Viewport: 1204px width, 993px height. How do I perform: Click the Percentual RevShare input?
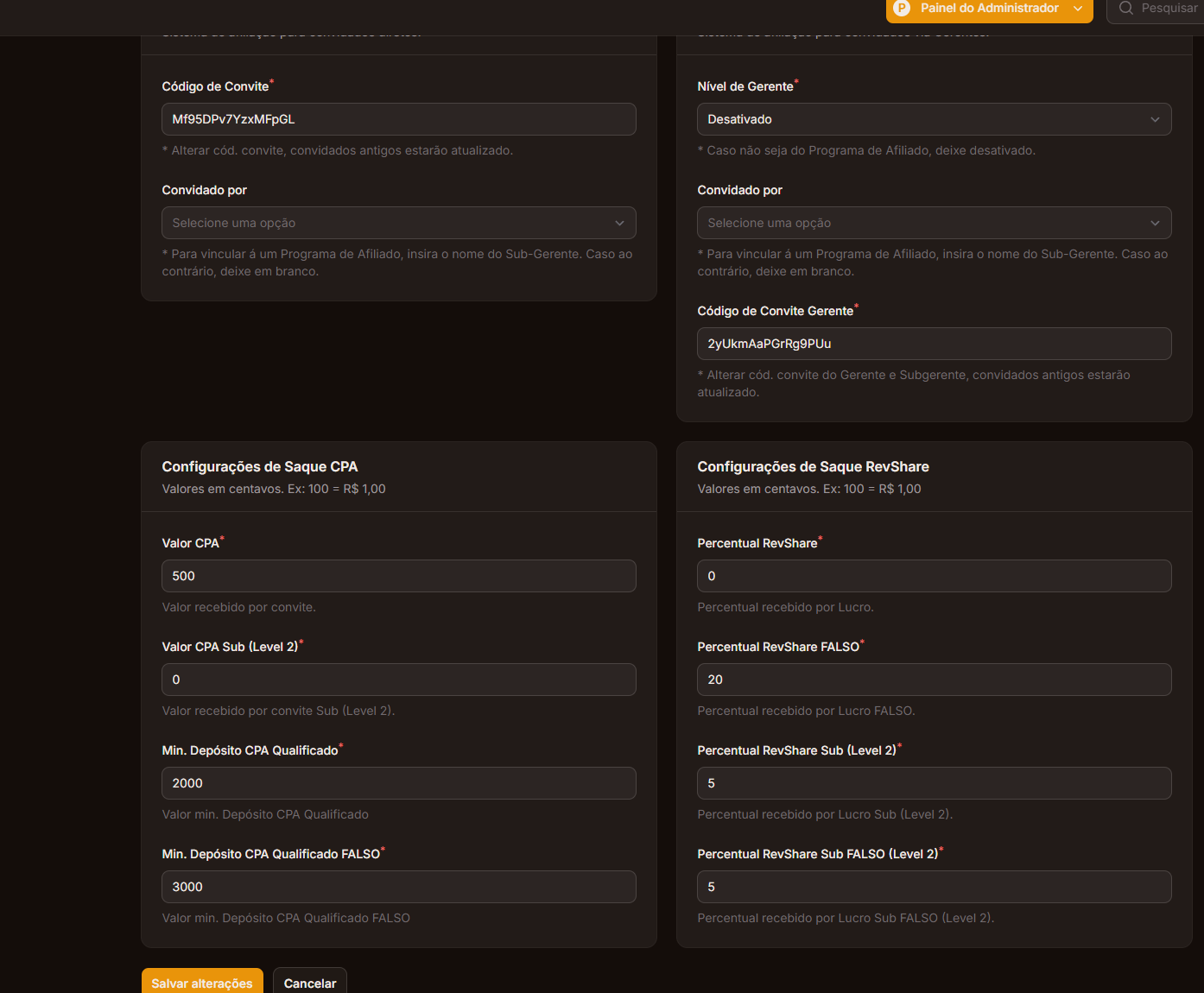tap(934, 576)
